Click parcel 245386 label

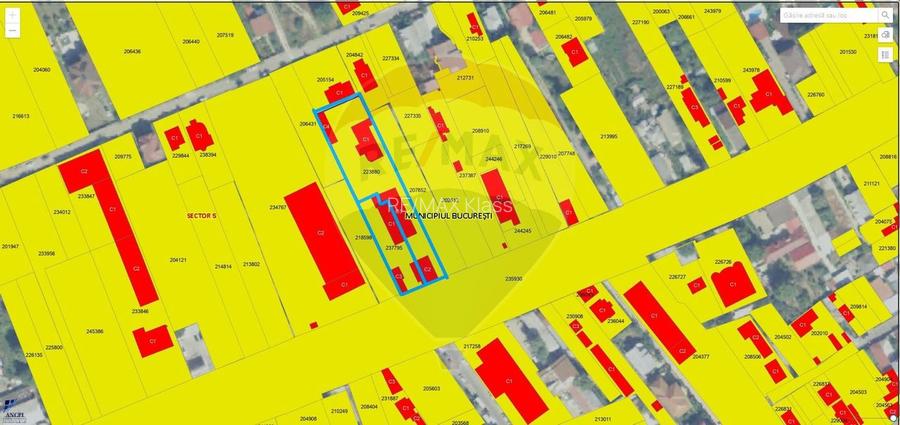coord(95,330)
